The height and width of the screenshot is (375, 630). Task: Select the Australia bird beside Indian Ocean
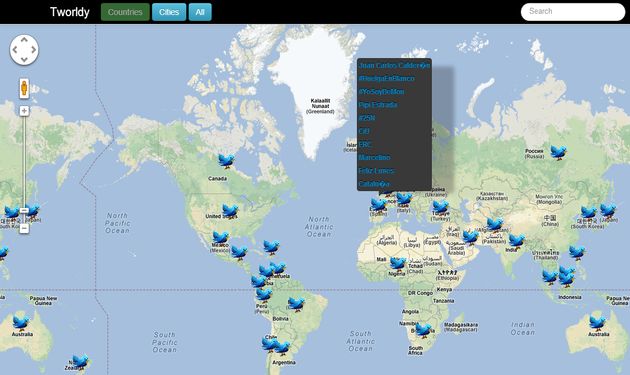(x=597, y=323)
